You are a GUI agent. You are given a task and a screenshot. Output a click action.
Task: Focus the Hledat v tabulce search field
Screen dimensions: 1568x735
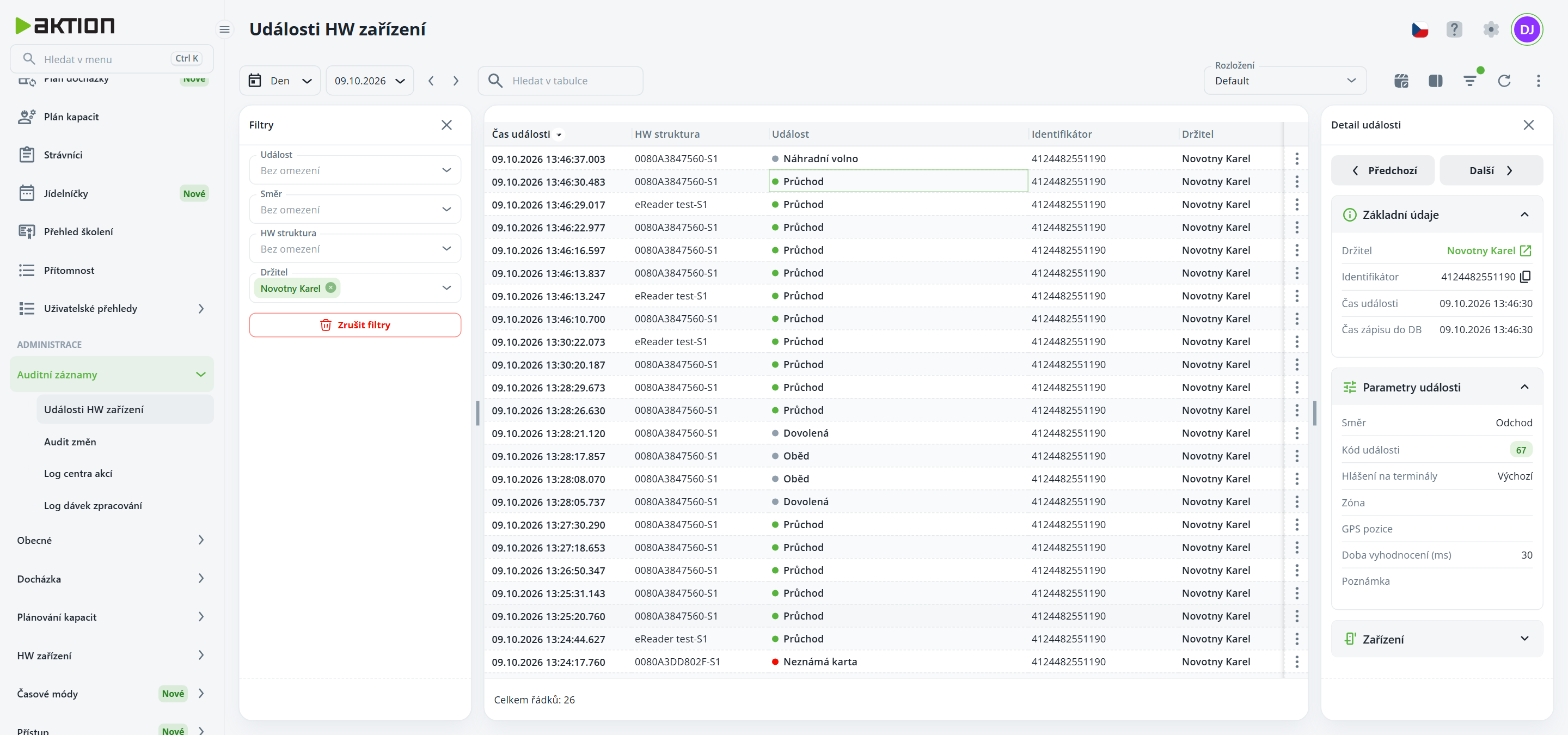561,81
